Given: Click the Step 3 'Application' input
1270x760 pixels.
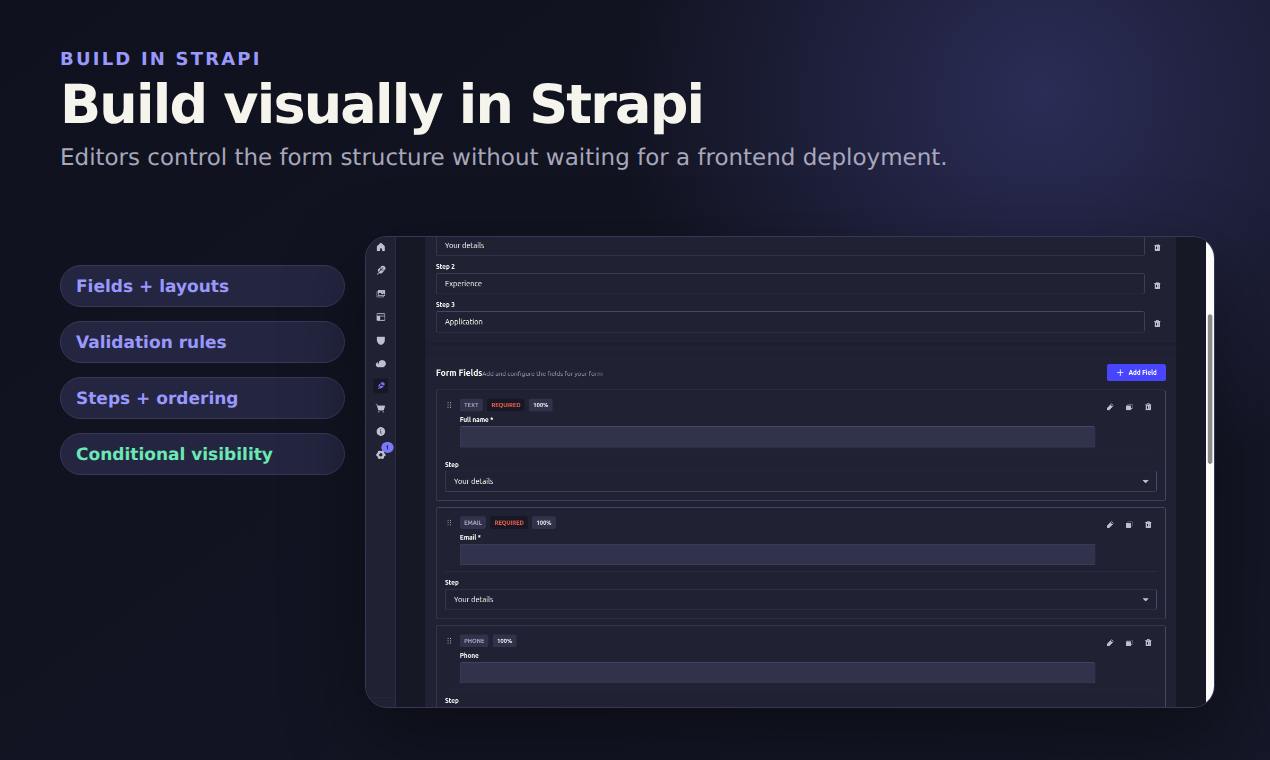Looking at the screenshot, I should pyautogui.click(x=790, y=322).
